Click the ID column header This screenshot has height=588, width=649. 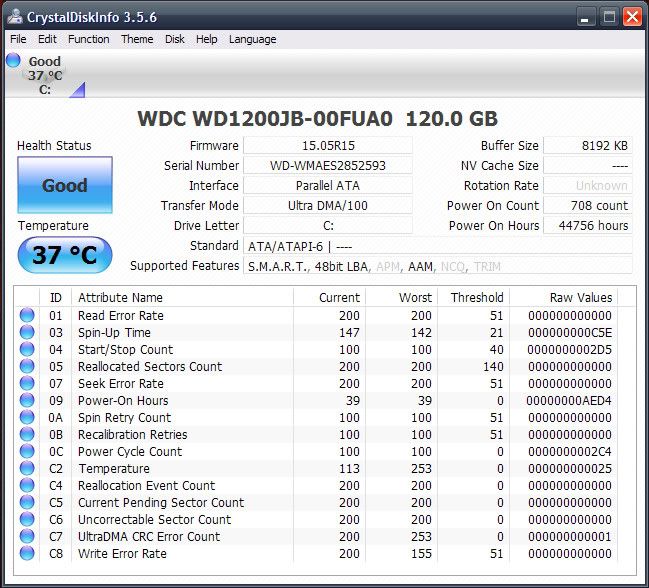click(x=55, y=298)
